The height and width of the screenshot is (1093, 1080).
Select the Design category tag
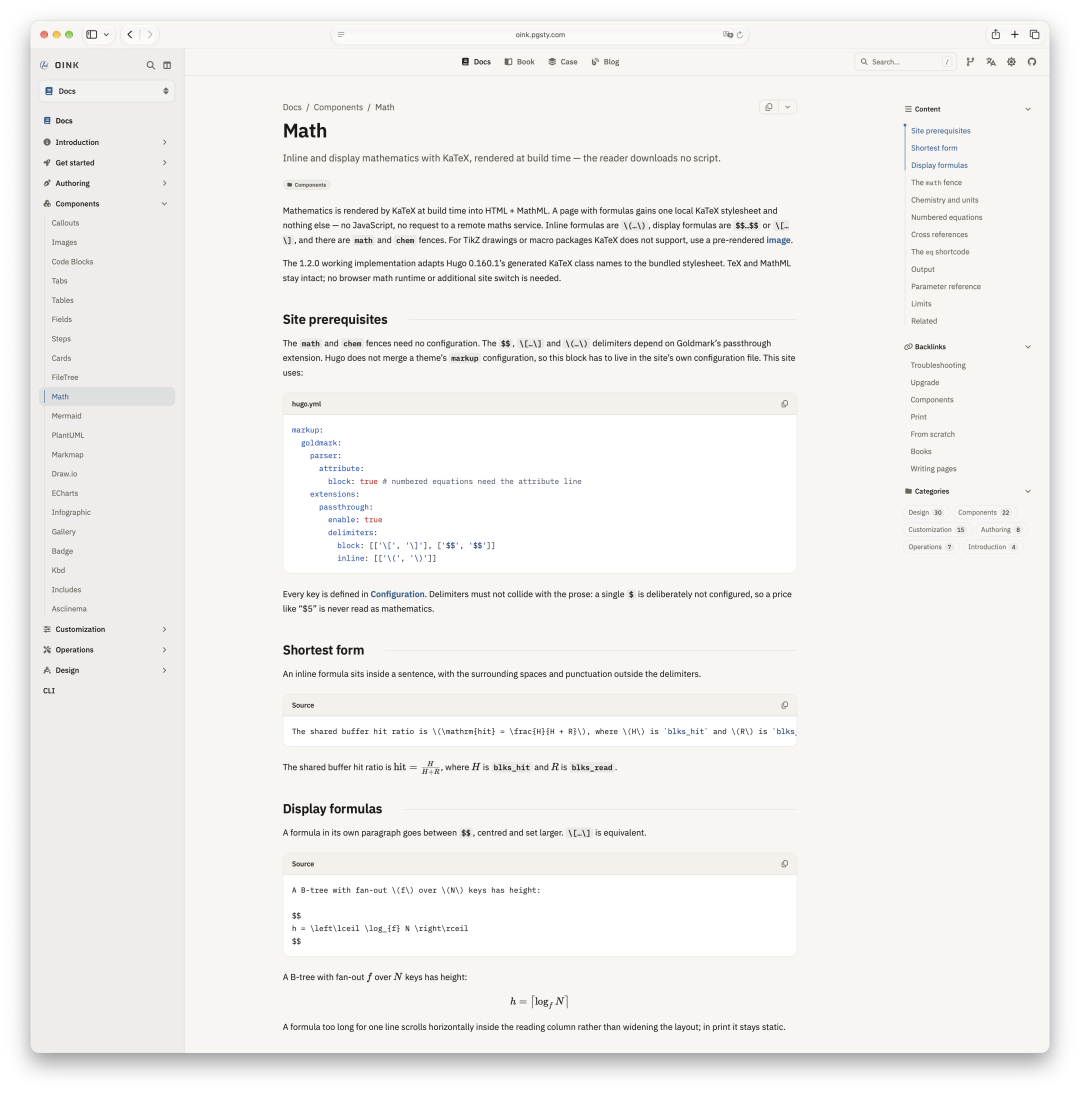[x=925, y=512]
